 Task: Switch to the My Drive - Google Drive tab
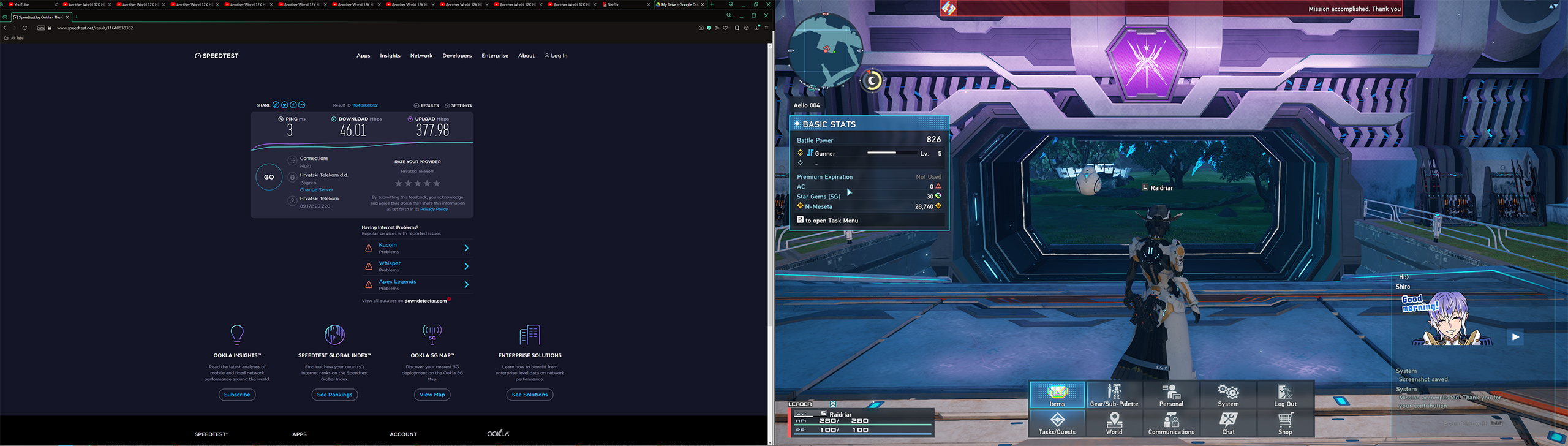[x=680, y=4]
